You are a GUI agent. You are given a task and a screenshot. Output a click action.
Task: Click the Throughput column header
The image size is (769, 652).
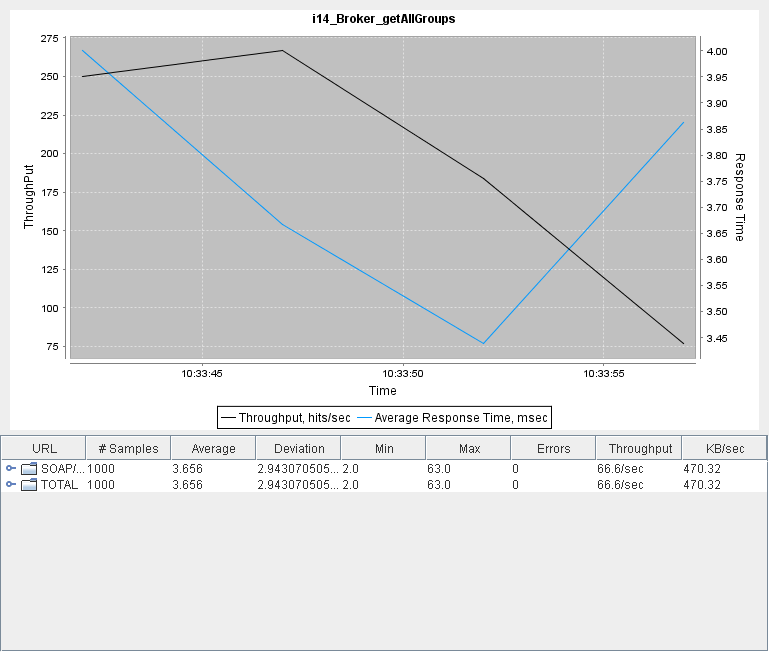[639, 448]
